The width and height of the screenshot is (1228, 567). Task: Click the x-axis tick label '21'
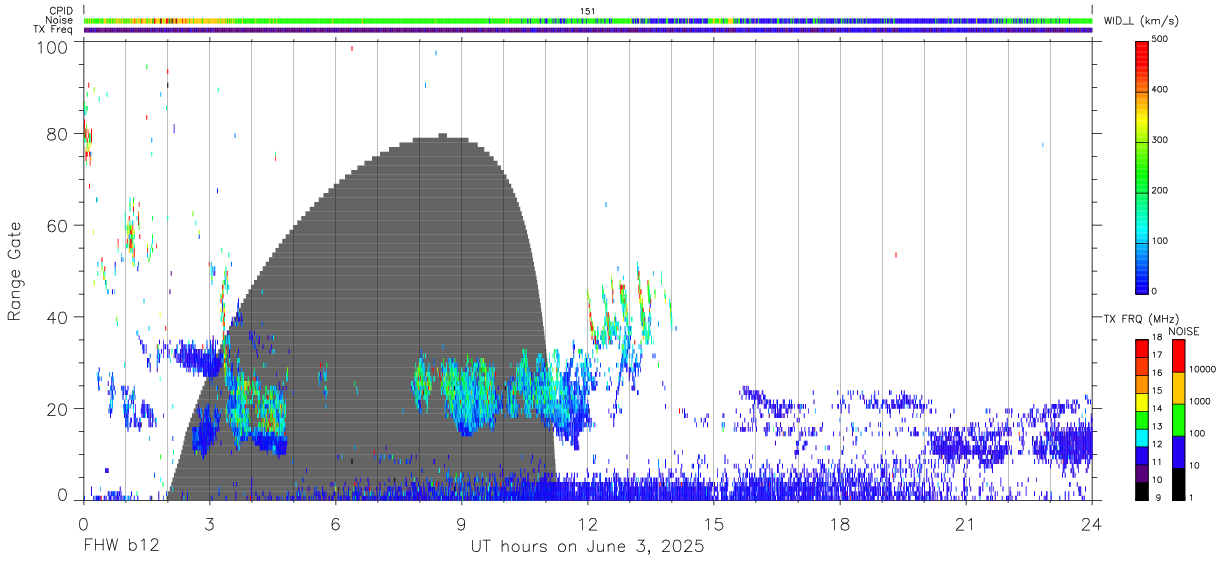point(965,523)
